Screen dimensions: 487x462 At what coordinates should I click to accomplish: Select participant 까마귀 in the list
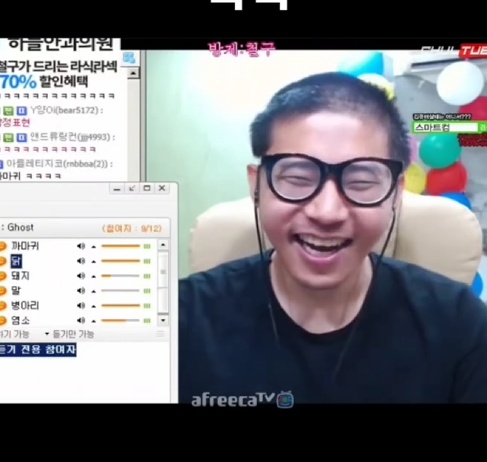click(25, 246)
